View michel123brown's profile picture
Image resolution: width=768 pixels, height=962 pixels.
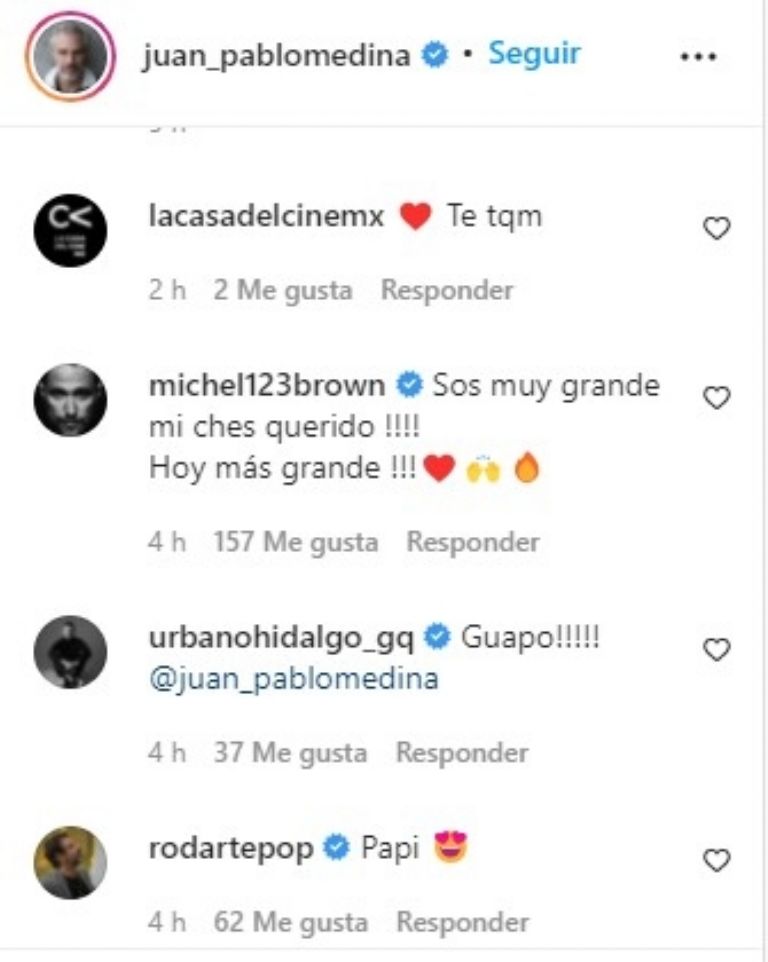click(70, 400)
